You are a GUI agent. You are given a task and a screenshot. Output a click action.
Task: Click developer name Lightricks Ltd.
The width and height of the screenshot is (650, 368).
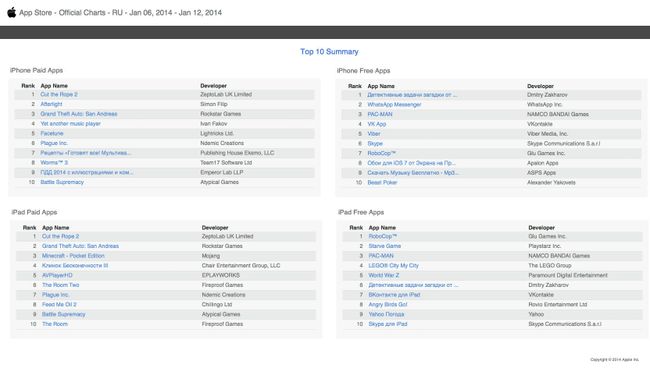click(217, 133)
